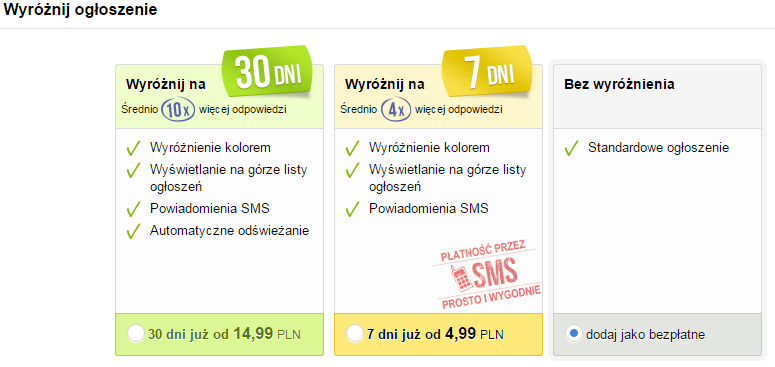Click checkmark beside Automatyczne odświeżanie
Viewport: 775px width, 367px height.
pyautogui.click(x=133, y=231)
